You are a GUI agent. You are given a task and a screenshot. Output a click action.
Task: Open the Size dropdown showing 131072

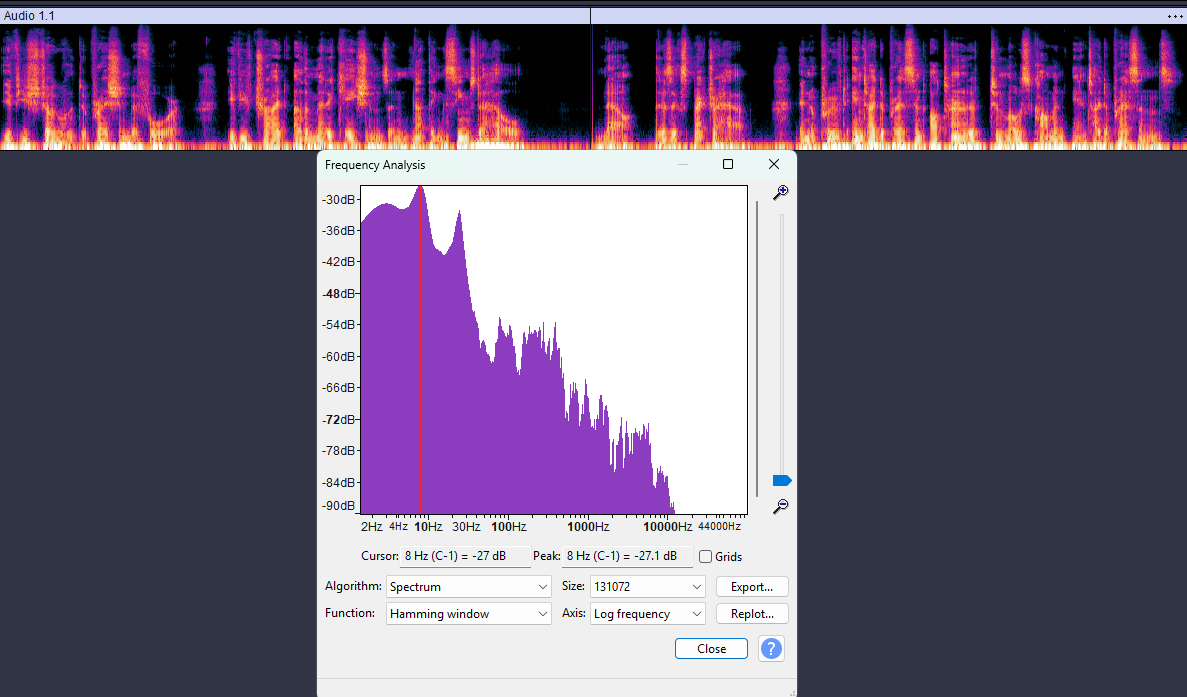(x=647, y=587)
